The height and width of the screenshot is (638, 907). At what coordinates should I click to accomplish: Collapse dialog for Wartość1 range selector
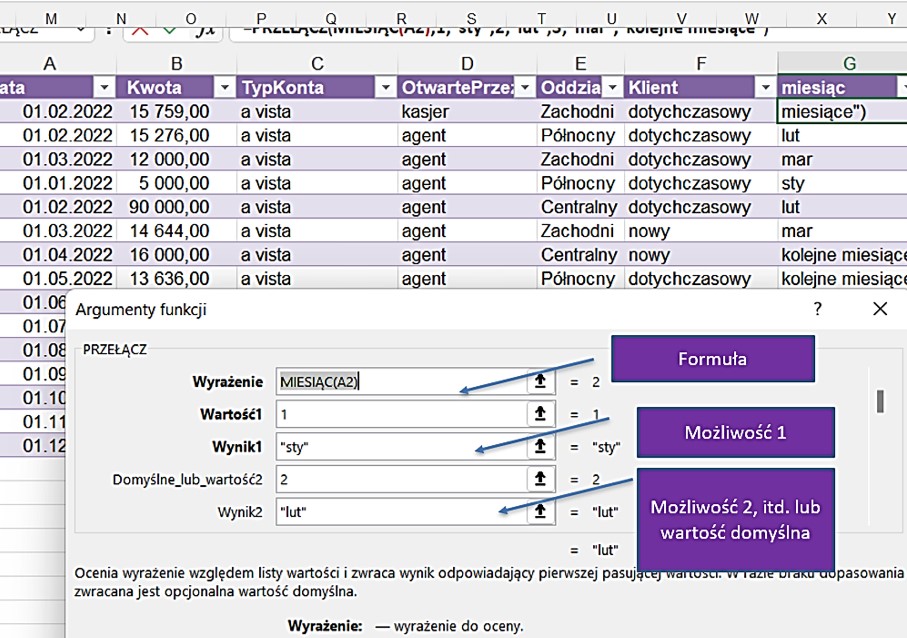[x=540, y=414]
